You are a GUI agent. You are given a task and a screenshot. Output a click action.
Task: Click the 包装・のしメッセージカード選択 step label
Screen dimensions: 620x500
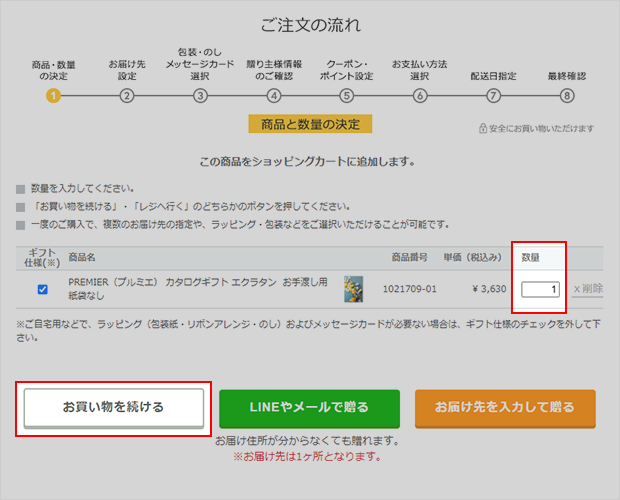pos(200,64)
